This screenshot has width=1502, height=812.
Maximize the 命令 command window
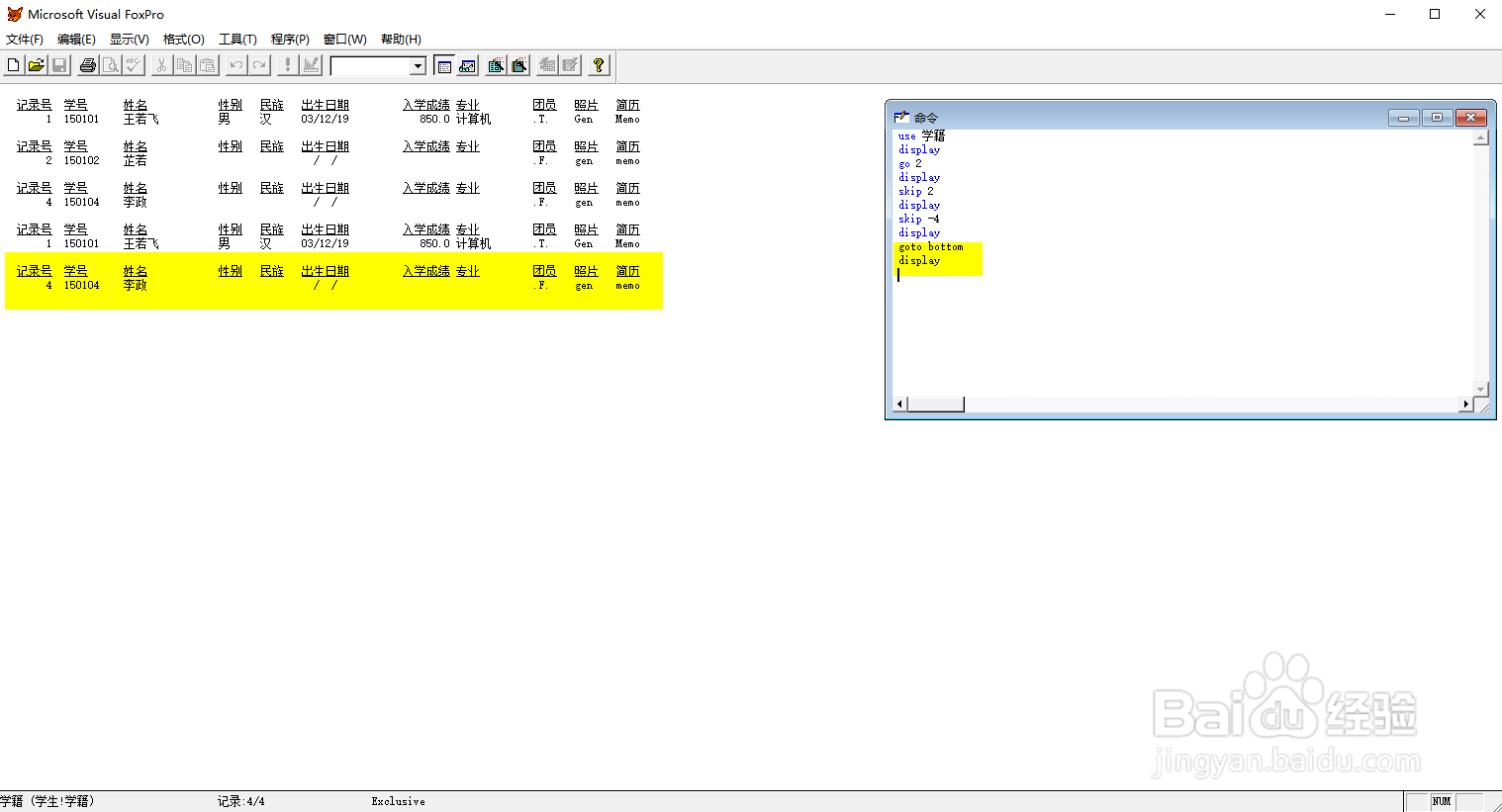coord(1438,118)
